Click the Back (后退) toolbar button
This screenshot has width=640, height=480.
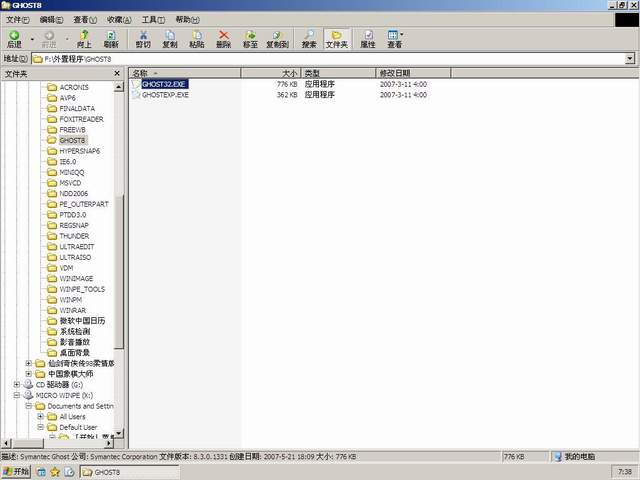pos(14,39)
